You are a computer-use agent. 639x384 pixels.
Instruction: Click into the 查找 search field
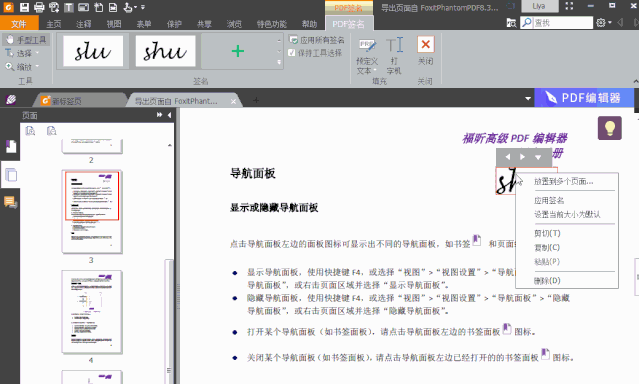(557, 23)
